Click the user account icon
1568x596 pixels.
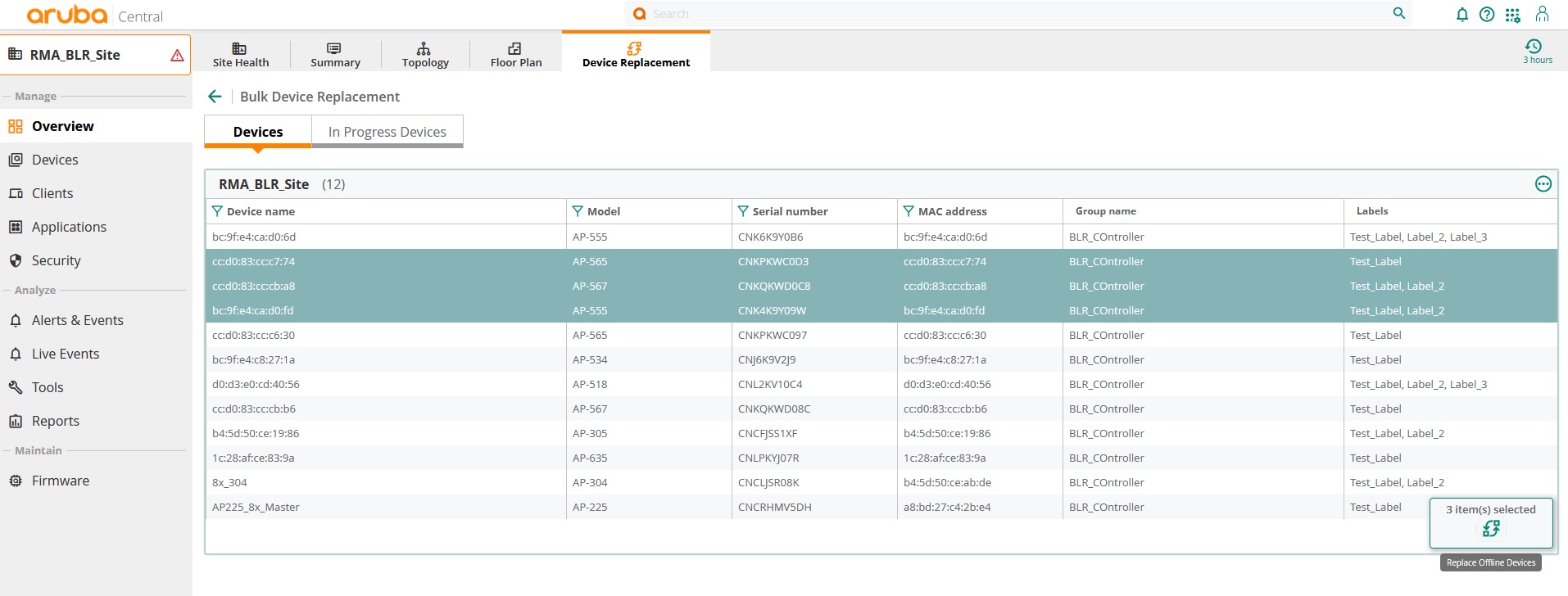click(1542, 14)
